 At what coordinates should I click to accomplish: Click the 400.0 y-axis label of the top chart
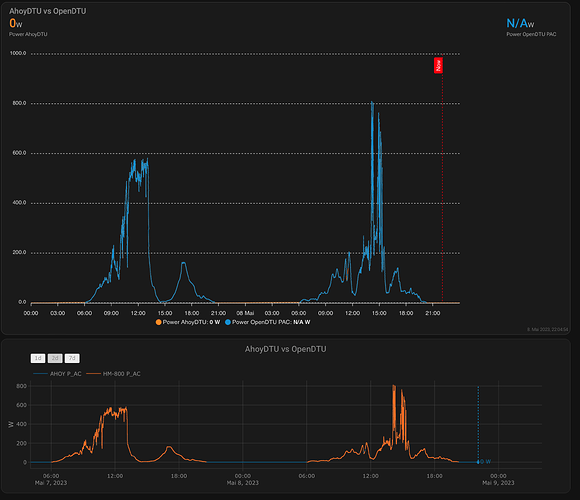(19, 203)
